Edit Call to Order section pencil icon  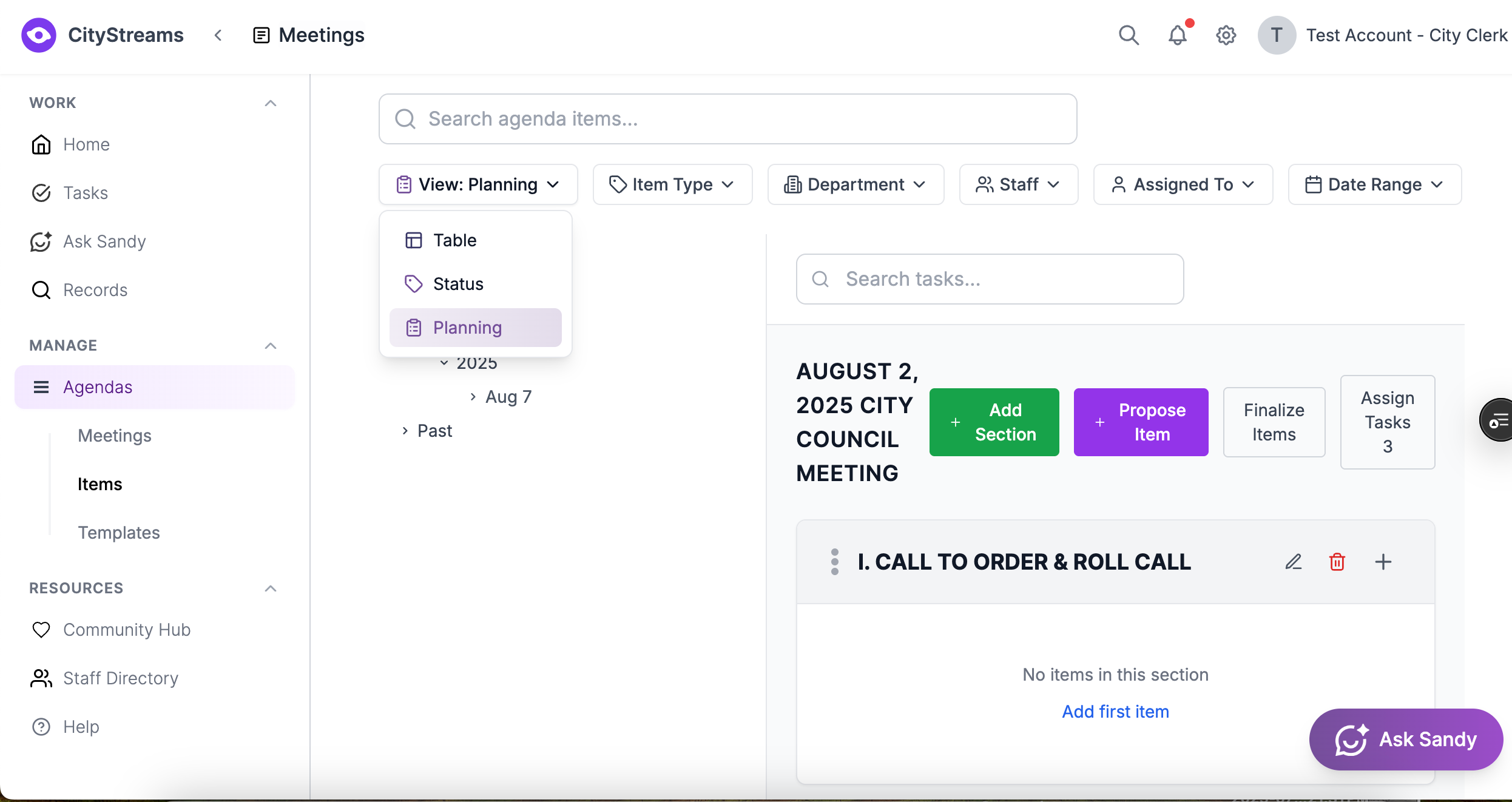[1293, 562]
